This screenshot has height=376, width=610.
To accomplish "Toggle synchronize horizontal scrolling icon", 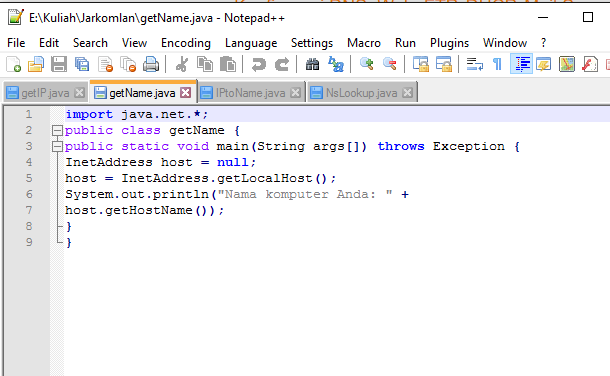I will pyautogui.click(x=443, y=64).
